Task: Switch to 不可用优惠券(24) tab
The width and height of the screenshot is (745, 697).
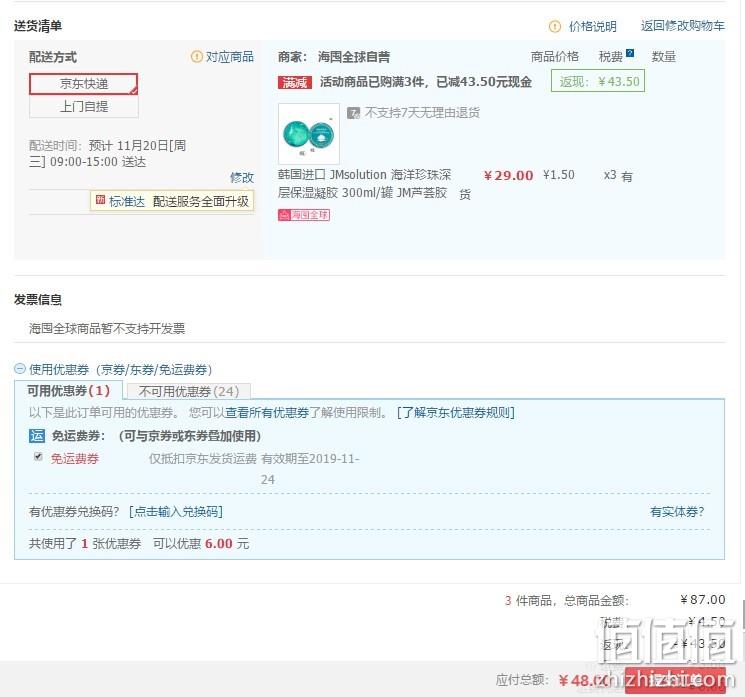Action: click(189, 391)
